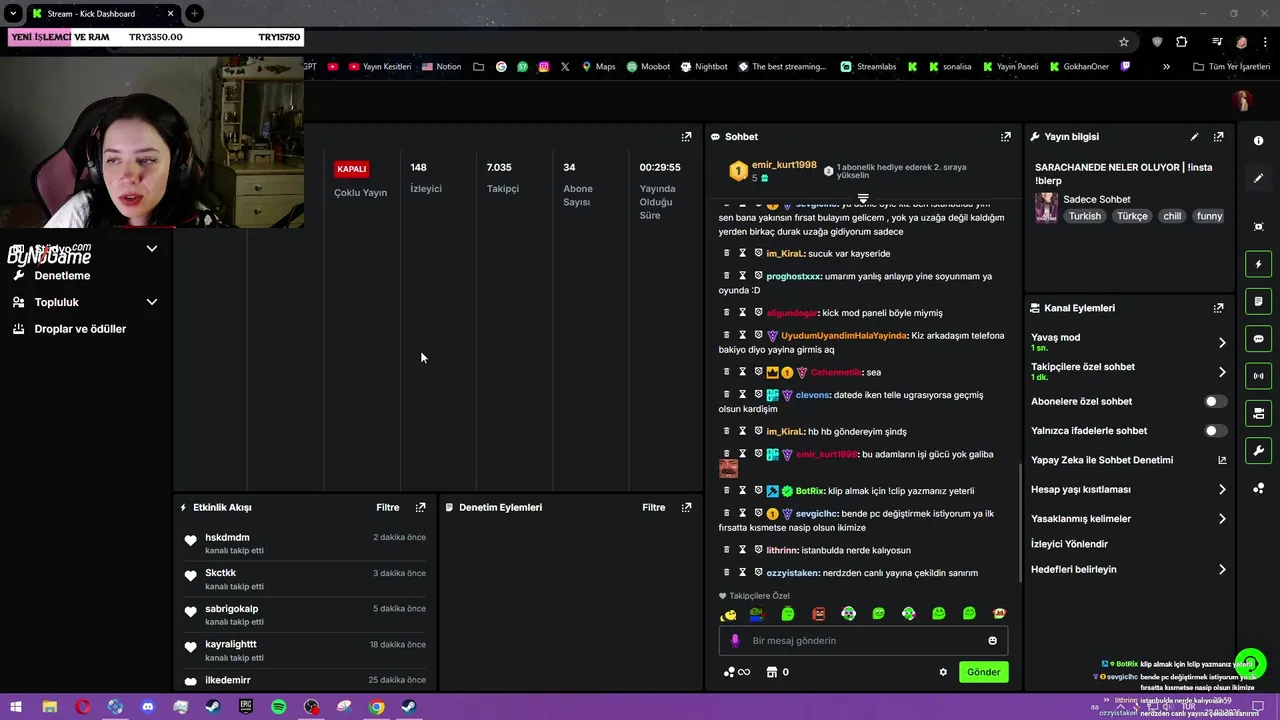This screenshot has width=1280, height=720.
Task: Pop out the Kanal Eylemleri panel
Action: point(1218,308)
